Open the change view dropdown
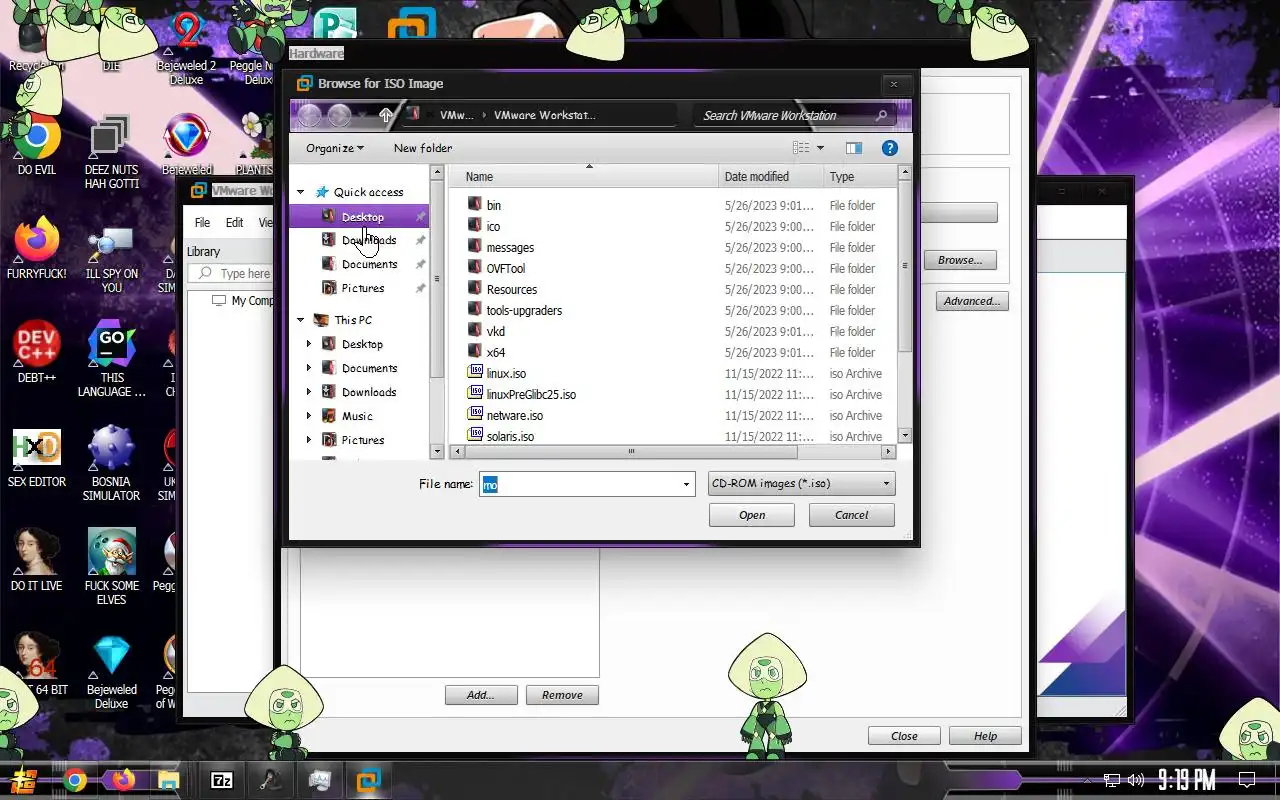The image size is (1280, 800). click(820, 148)
